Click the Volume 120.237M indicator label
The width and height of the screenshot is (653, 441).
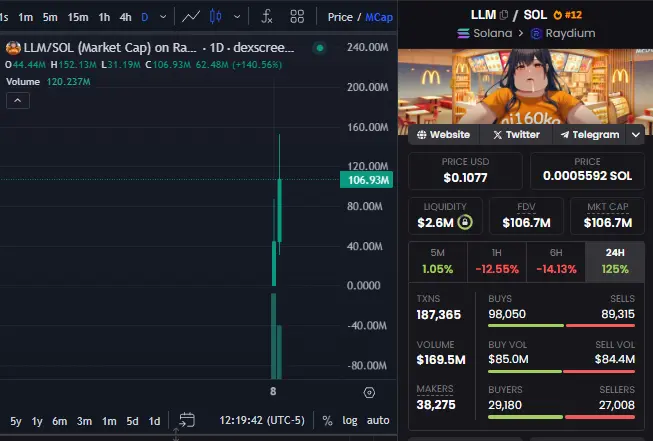(x=48, y=82)
